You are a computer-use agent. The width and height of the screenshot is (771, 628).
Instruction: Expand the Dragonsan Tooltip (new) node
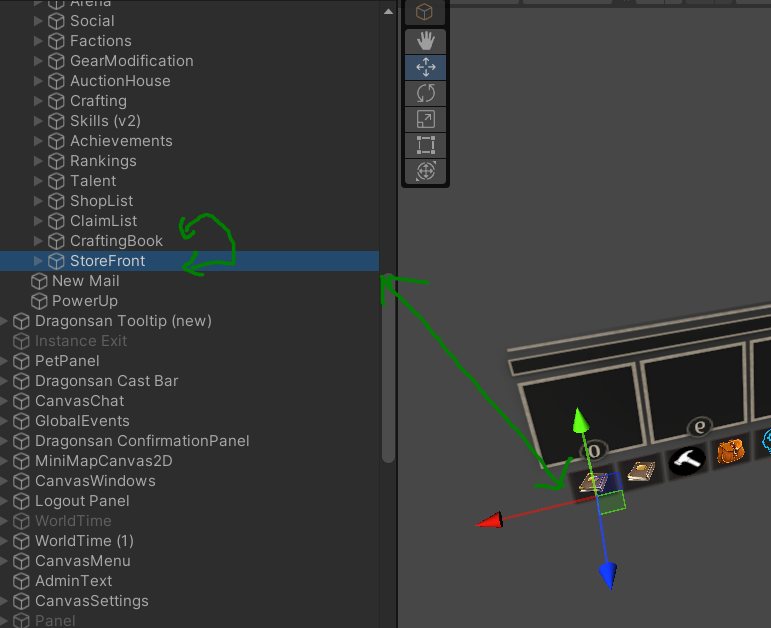tap(5, 321)
